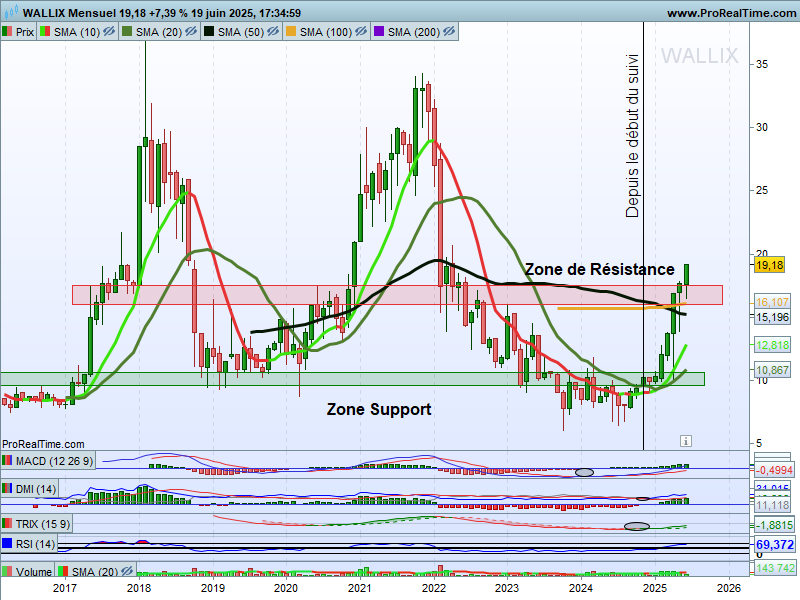Click the 2018 year on time axis
This screenshot has width=800, height=600.
139,588
